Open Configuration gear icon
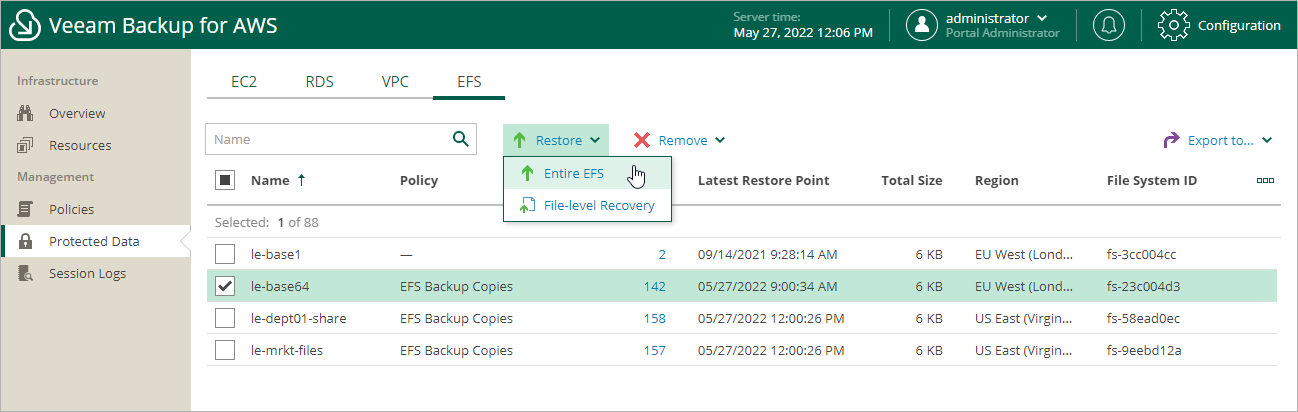The image size is (1298, 412). pyautogui.click(x=1172, y=25)
